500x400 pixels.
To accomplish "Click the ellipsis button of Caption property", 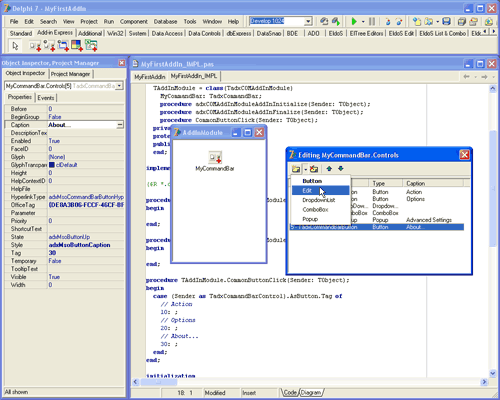I will click(120, 125).
